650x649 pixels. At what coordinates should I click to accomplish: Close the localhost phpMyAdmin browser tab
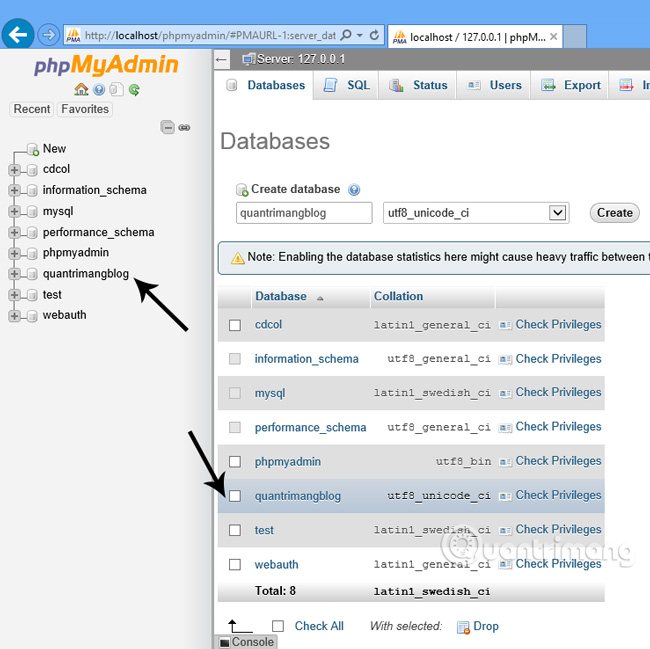(553, 36)
